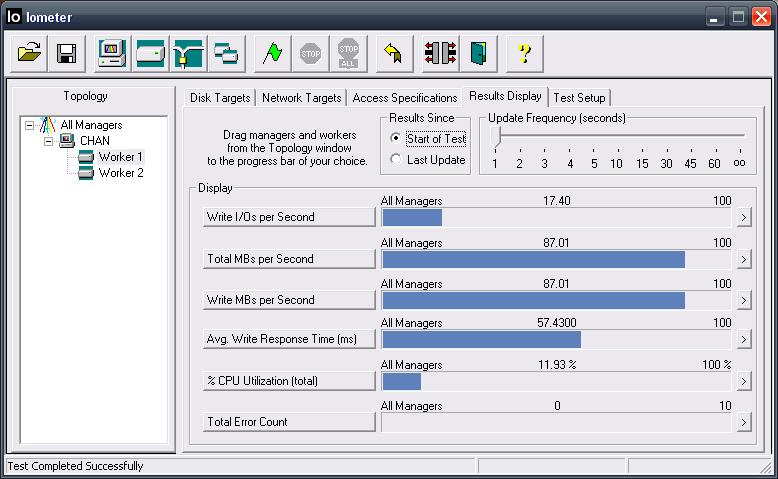Click % CPU Utilization (total) button
Image resolution: width=778 pixels, height=479 pixels.
click(x=289, y=381)
